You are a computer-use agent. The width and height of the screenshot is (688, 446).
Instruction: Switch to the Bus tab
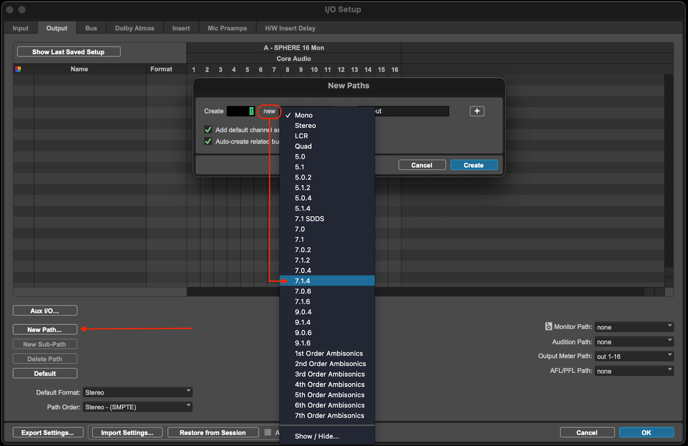91,28
